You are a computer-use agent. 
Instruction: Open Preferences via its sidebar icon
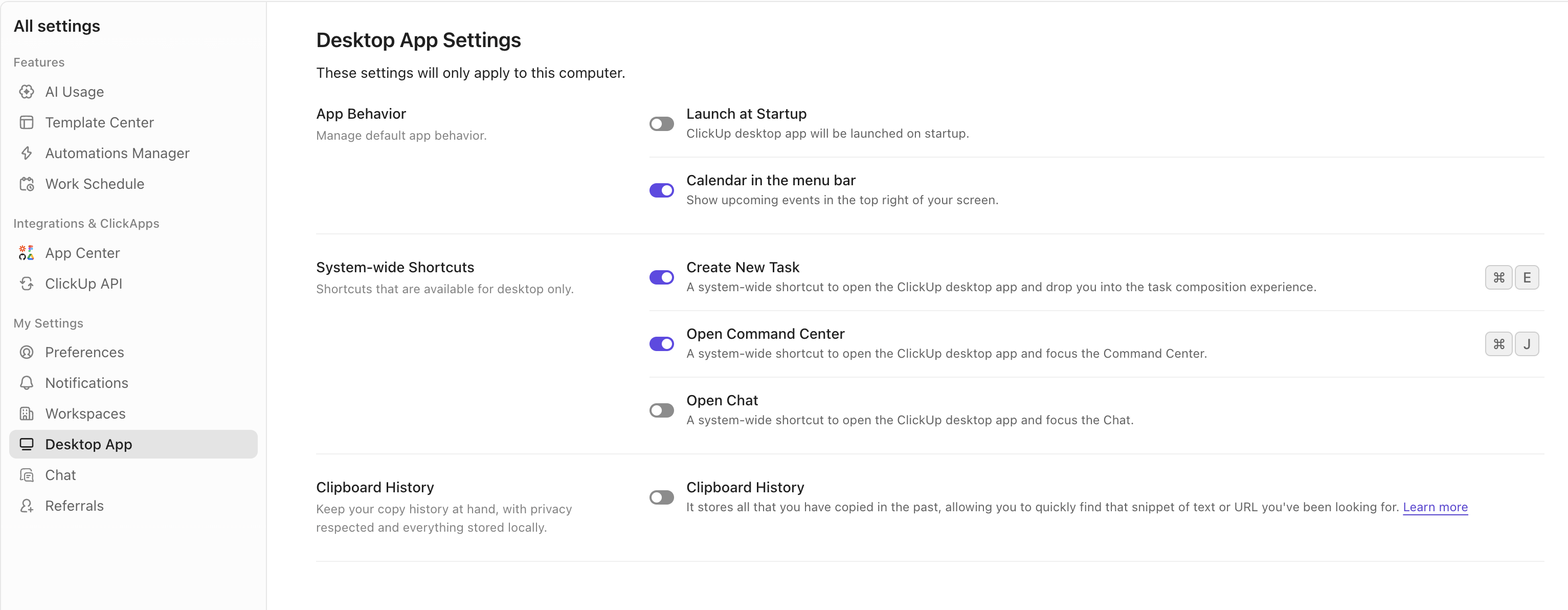coord(27,352)
